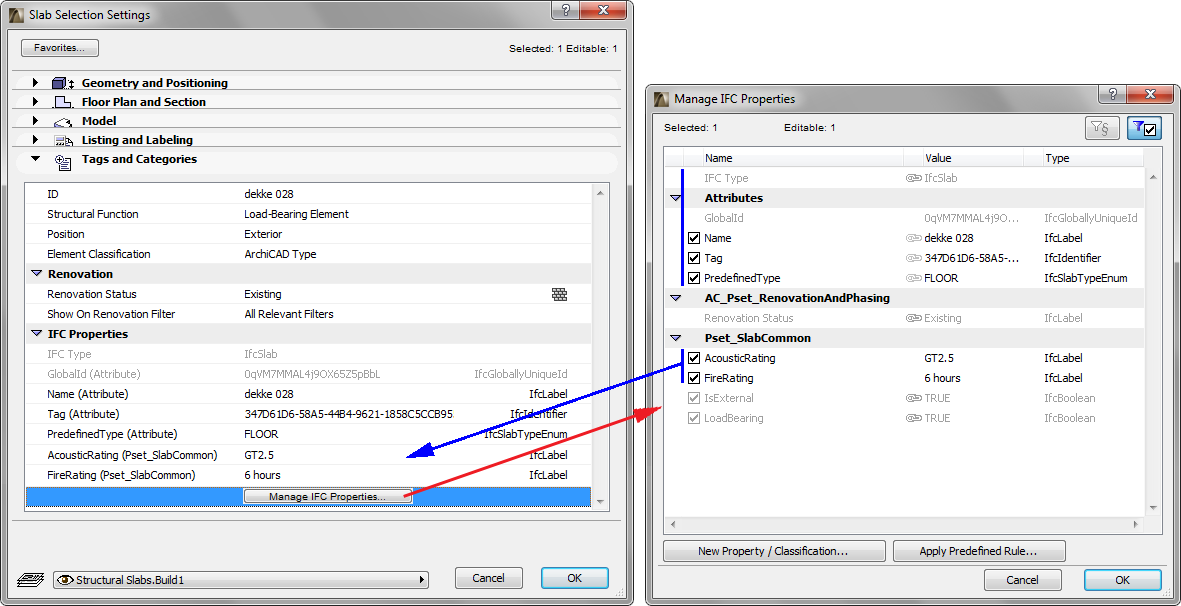1181x606 pixels.
Task: Uncheck the FireRating checkbox
Action: coord(694,378)
